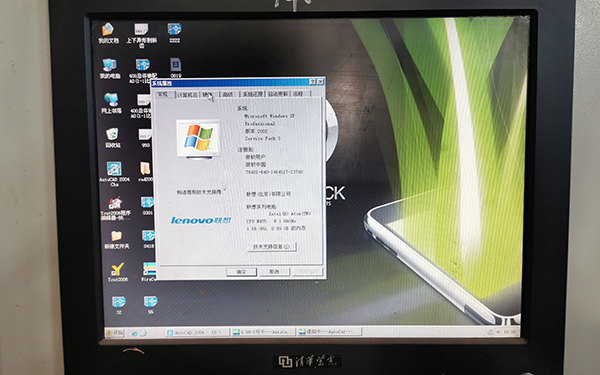Viewport: 600px width, 375px height.
Task: Switch to the Automatic Updates tab
Action: tap(277, 94)
